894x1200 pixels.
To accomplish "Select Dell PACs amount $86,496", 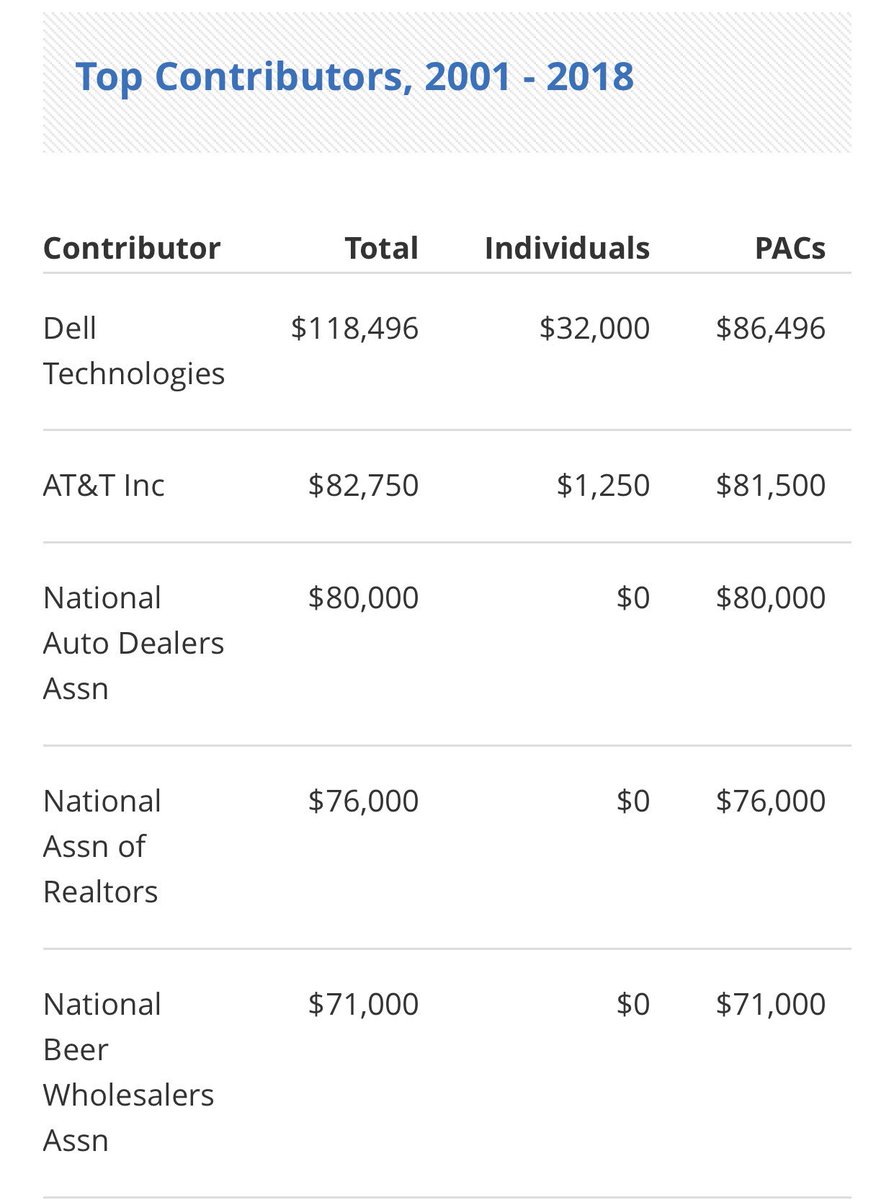I will [771, 328].
